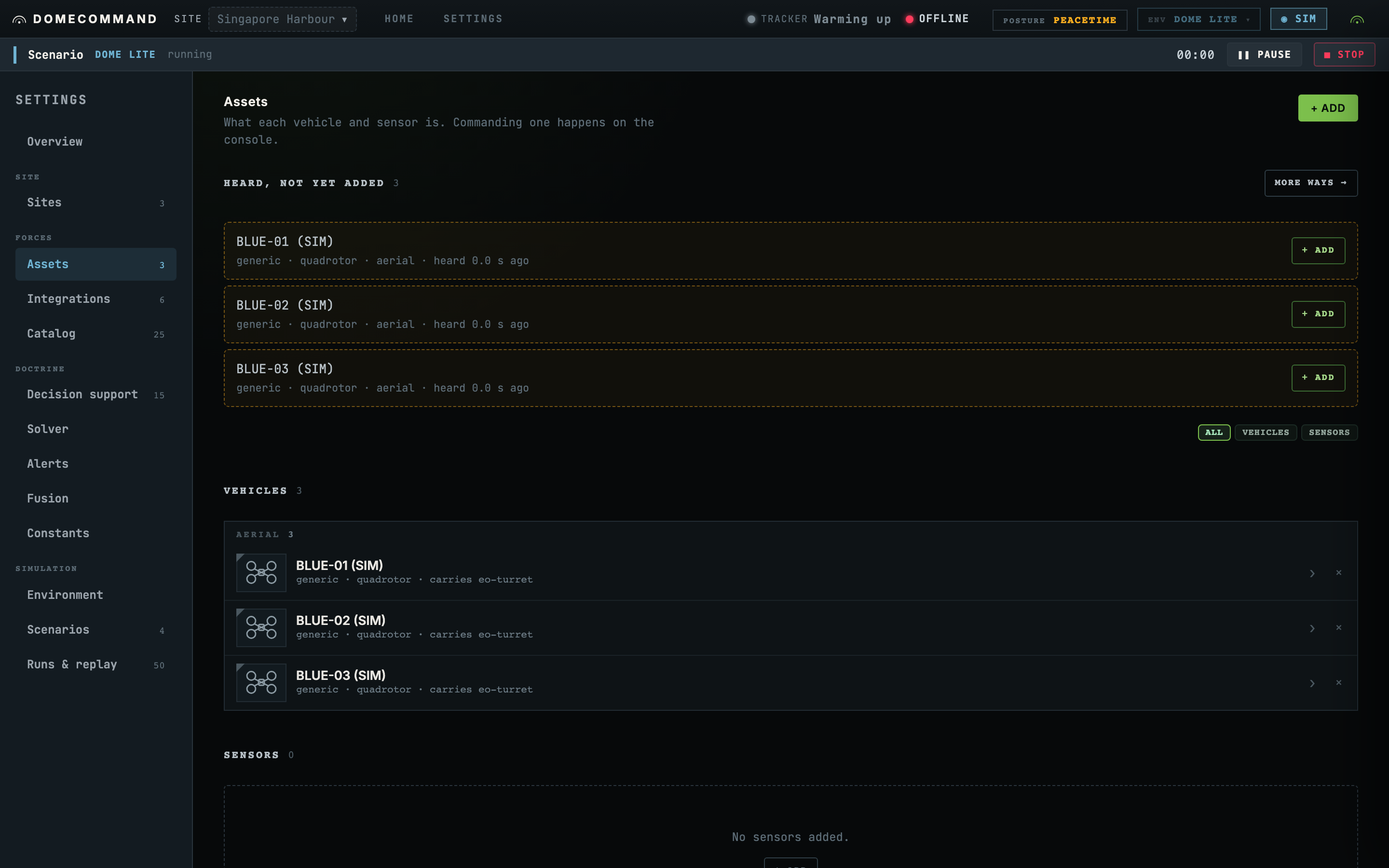Filter assets by Sensors
This screenshot has width=1389, height=868.
point(1329,432)
